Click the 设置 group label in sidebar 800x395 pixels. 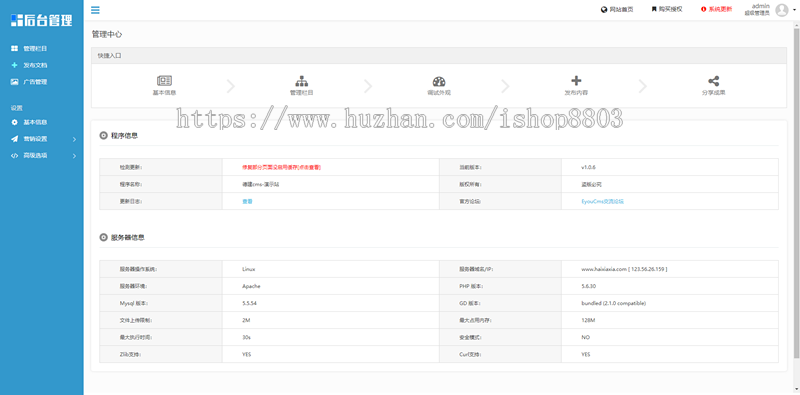(x=17, y=108)
